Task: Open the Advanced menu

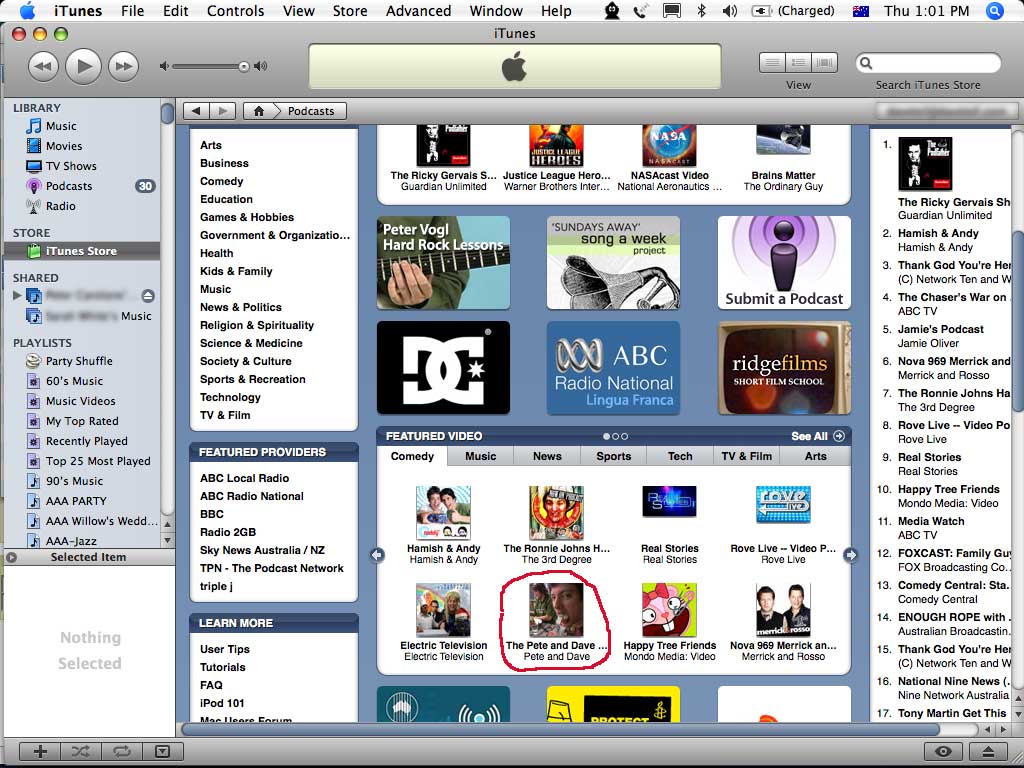Action: (418, 10)
